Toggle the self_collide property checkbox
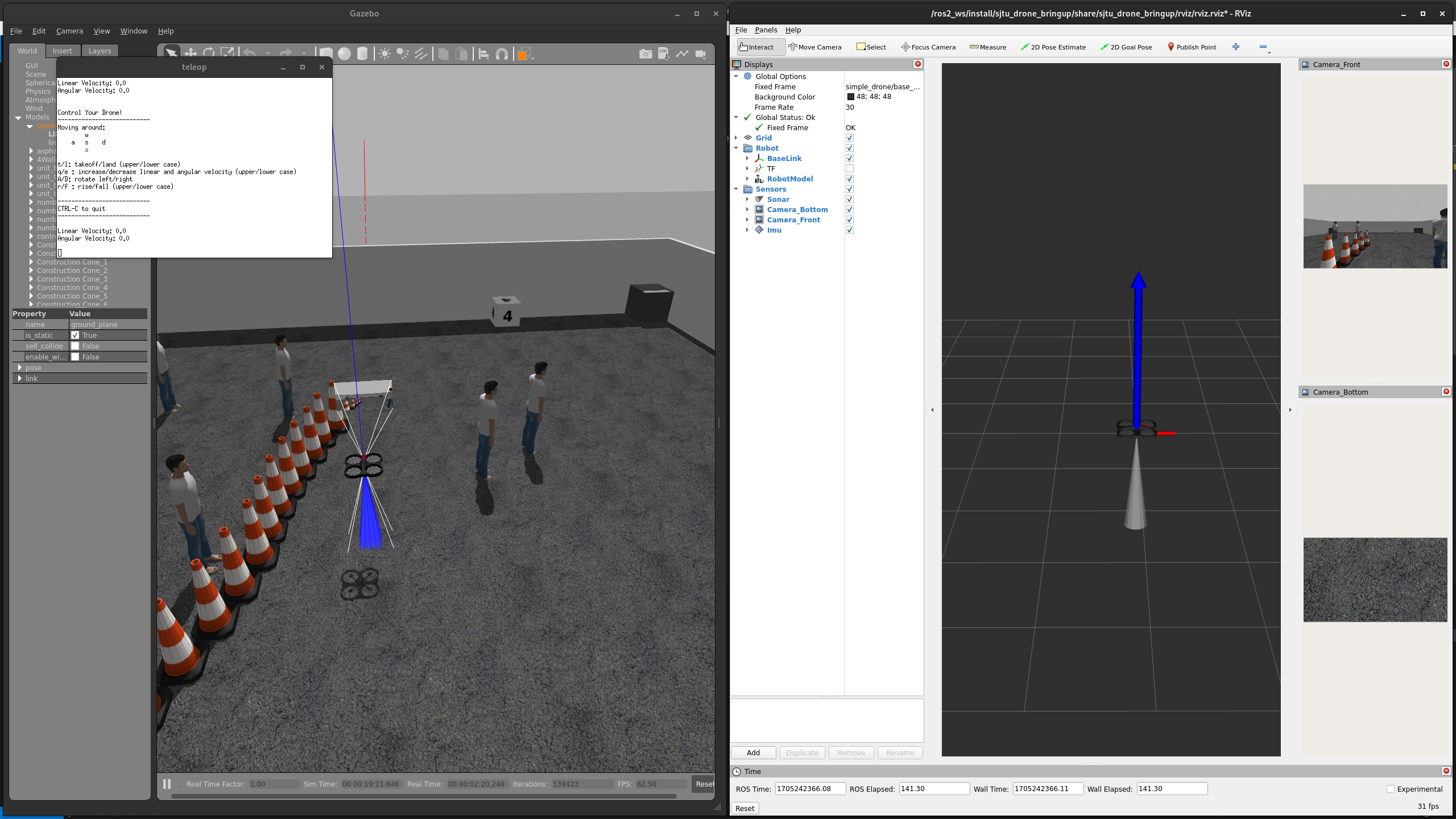The width and height of the screenshot is (1456, 819). (75, 346)
